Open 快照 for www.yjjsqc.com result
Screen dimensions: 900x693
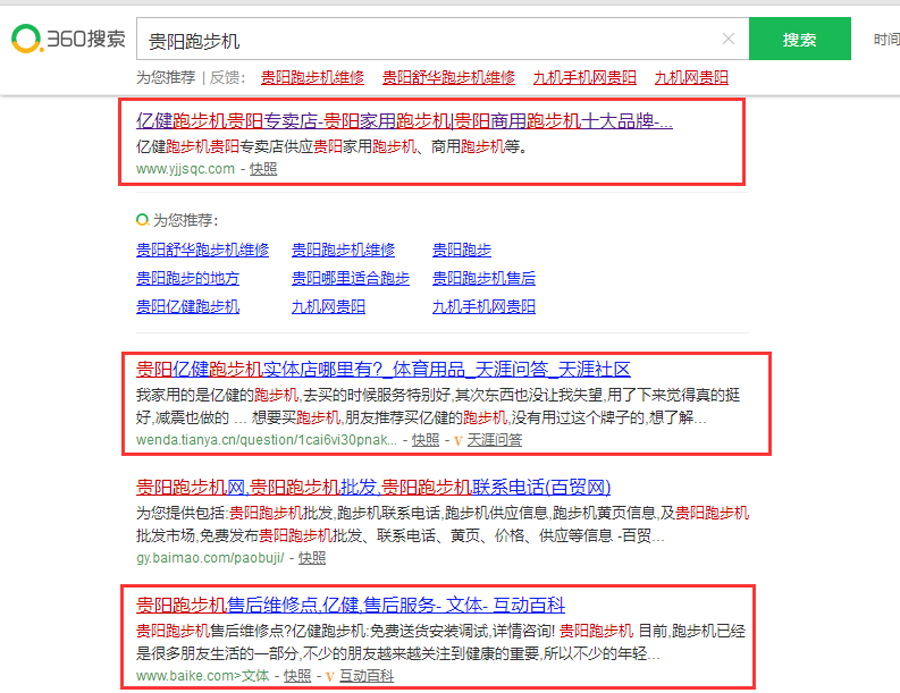click(x=263, y=169)
